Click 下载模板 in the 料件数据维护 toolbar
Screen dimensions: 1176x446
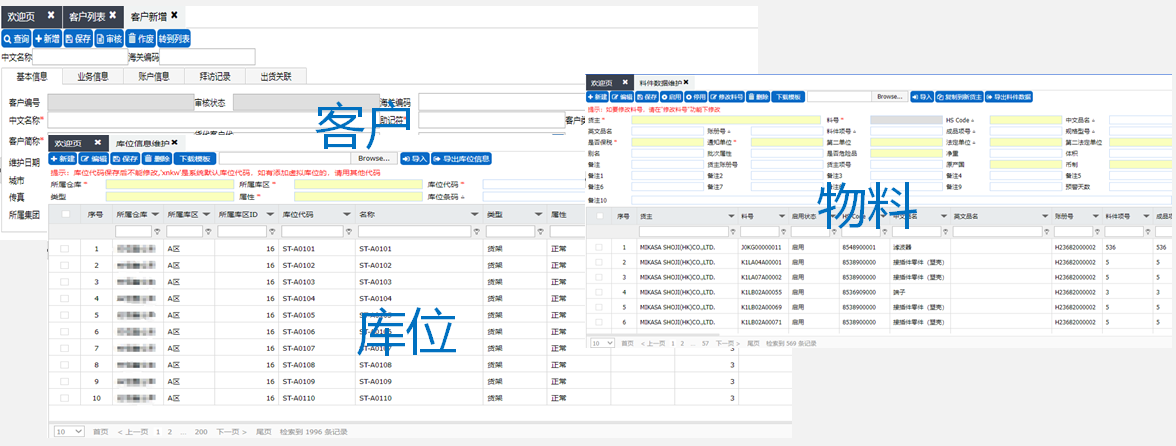pyautogui.click(x=788, y=97)
